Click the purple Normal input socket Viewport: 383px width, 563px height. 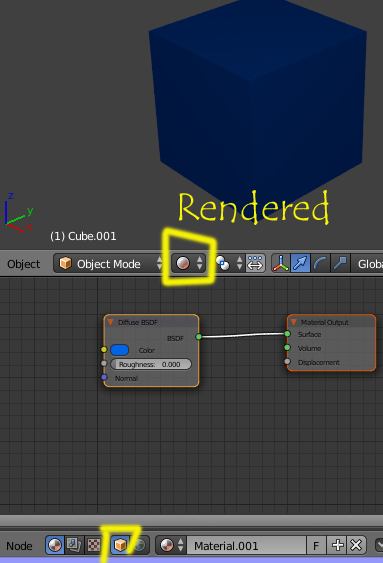pyautogui.click(x=104, y=377)
